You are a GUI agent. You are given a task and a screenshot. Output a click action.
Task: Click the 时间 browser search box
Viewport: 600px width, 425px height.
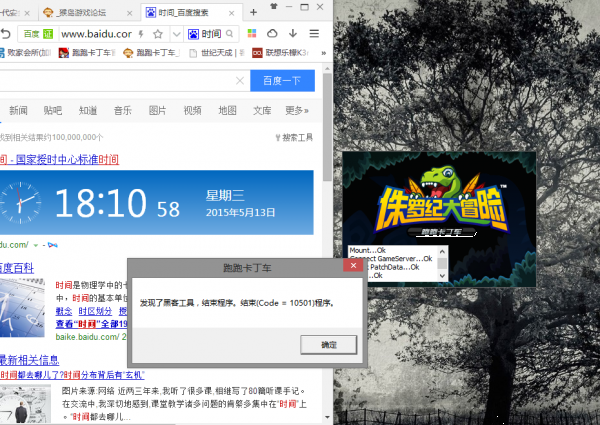(212, 34)
